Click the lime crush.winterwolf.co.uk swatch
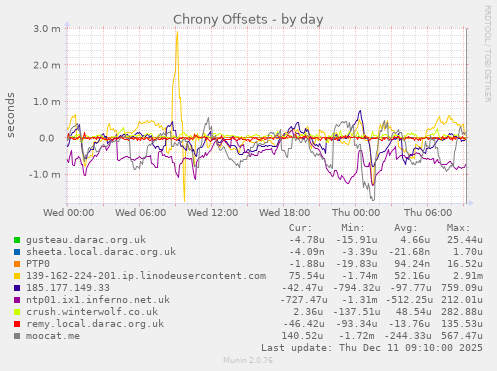 click(x=17, y=312)
